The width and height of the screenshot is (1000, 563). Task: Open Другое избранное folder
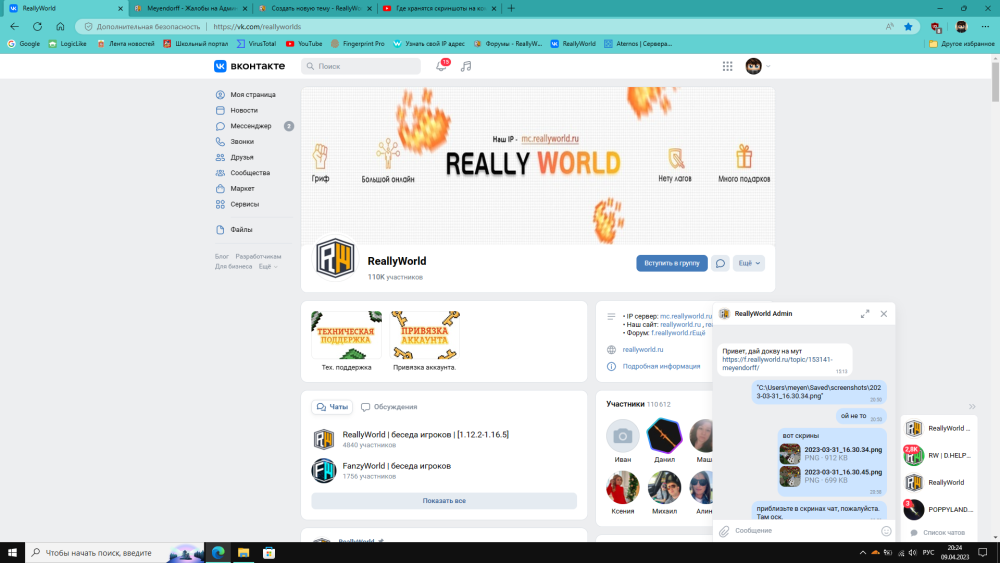pyautogui.click(x=962, y=43)
